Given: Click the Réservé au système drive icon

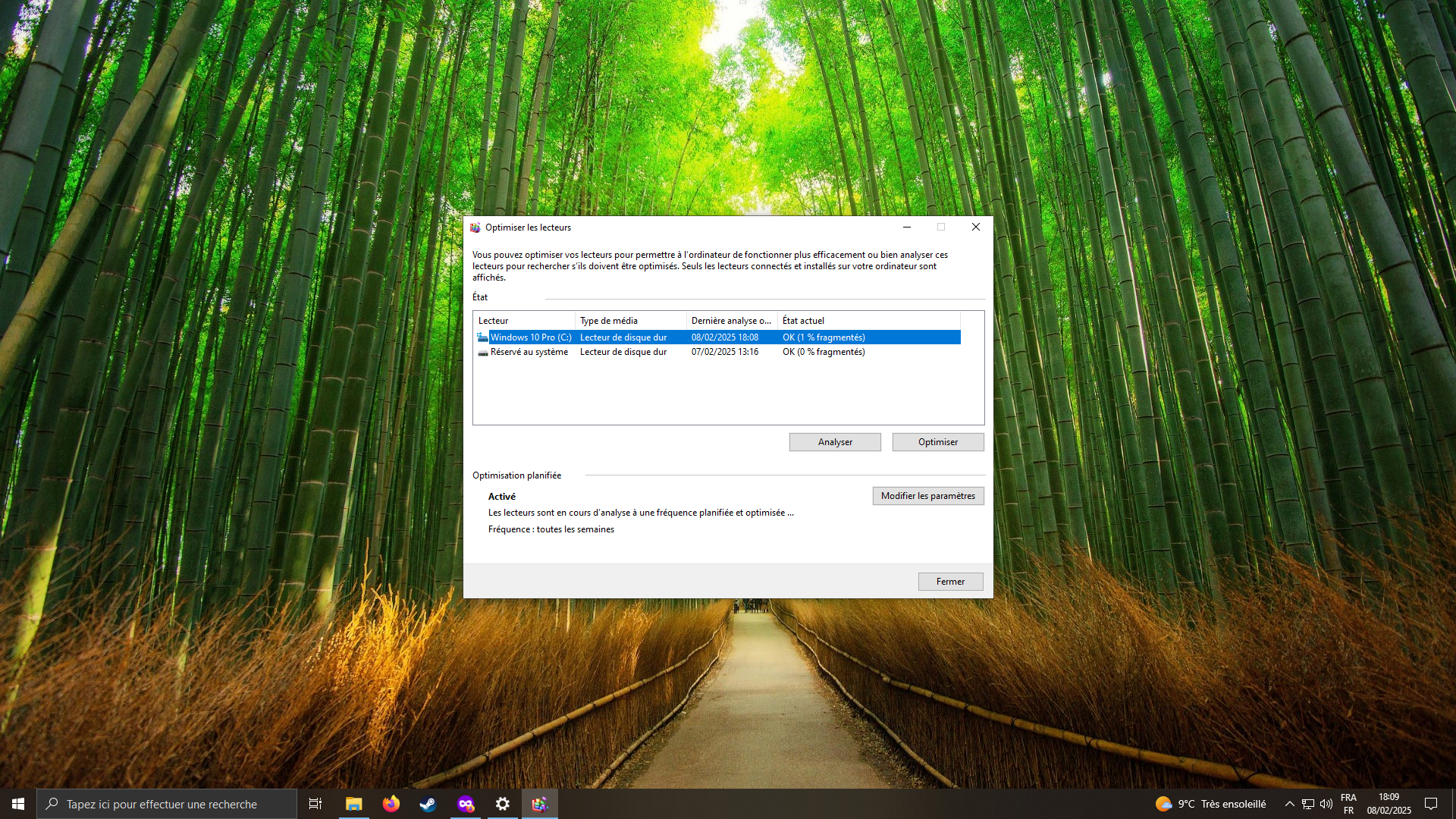Looking at the screenshot, I should point(482,352).
